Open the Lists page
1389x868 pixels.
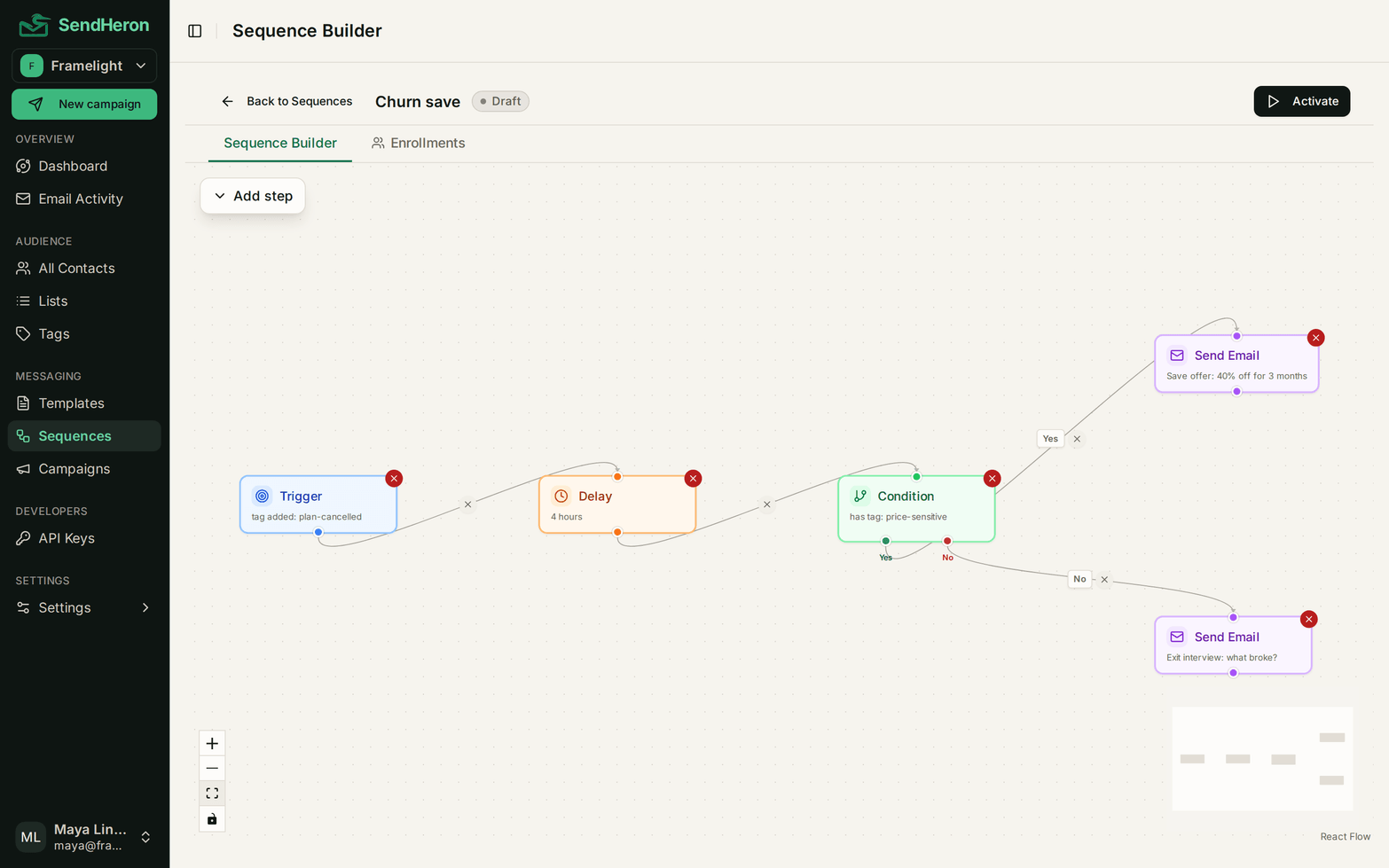[84, 301]
